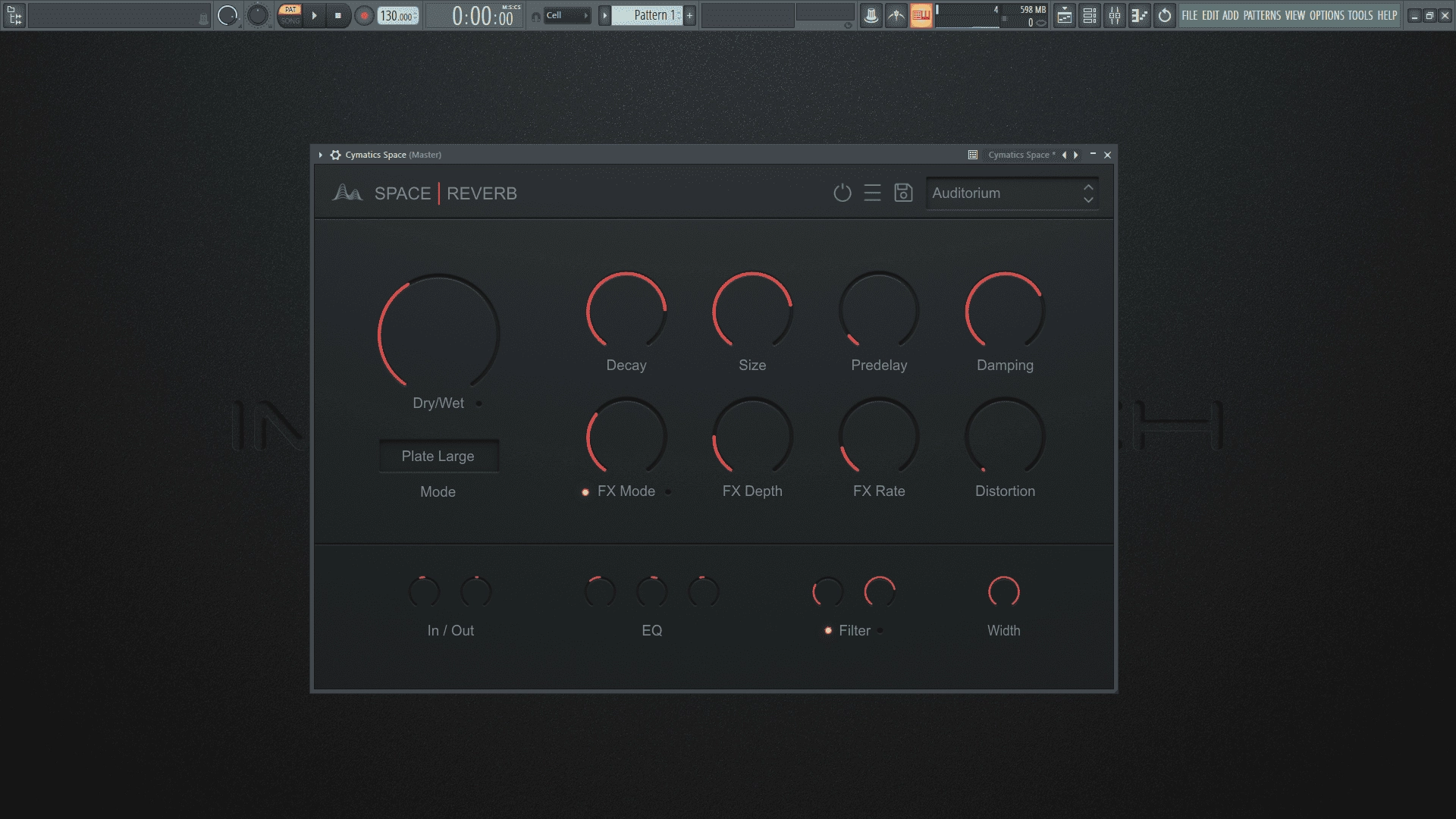Viewport: 1456px width, 819px height.
Task: Open the Plate Large mode selector
Action: click(x=438, y=456)
